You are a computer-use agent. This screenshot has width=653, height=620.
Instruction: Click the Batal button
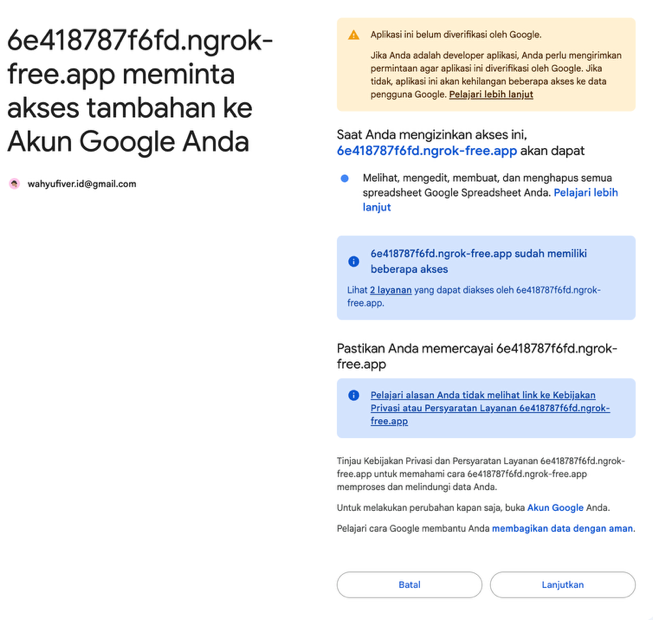click(x=409, y=585)
